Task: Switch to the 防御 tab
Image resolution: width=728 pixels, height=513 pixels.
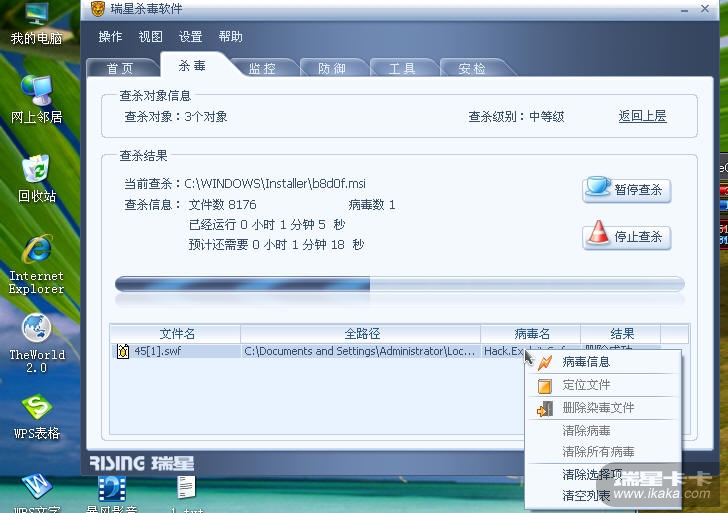Action: click(x=332, y=68)
